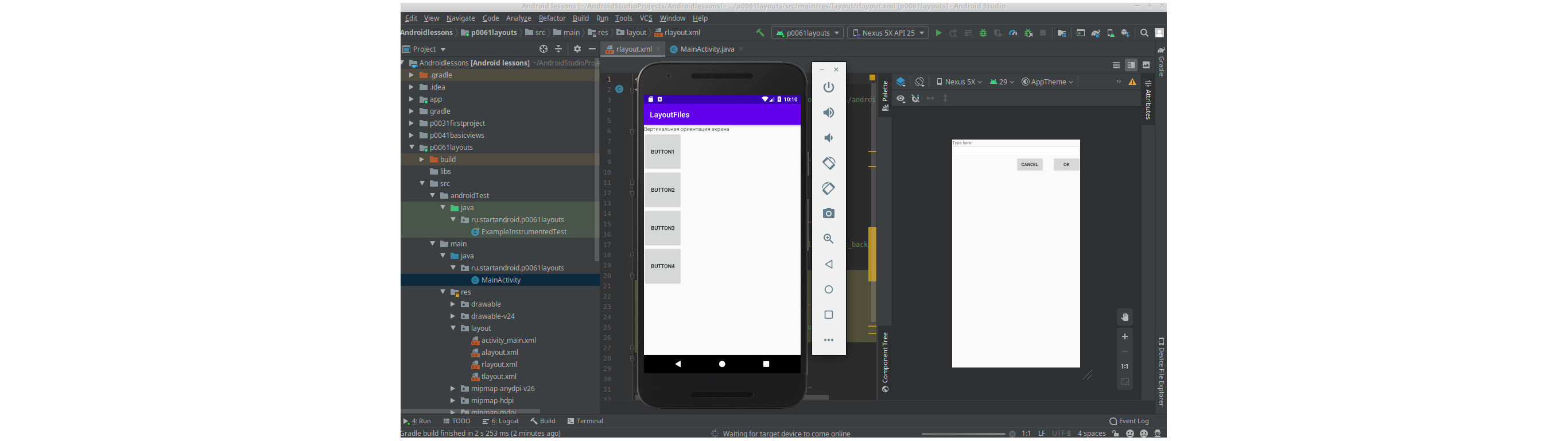Open the Terminal tool window
1568x441 pixels.
pyautogui.click(x=585, y=421)
